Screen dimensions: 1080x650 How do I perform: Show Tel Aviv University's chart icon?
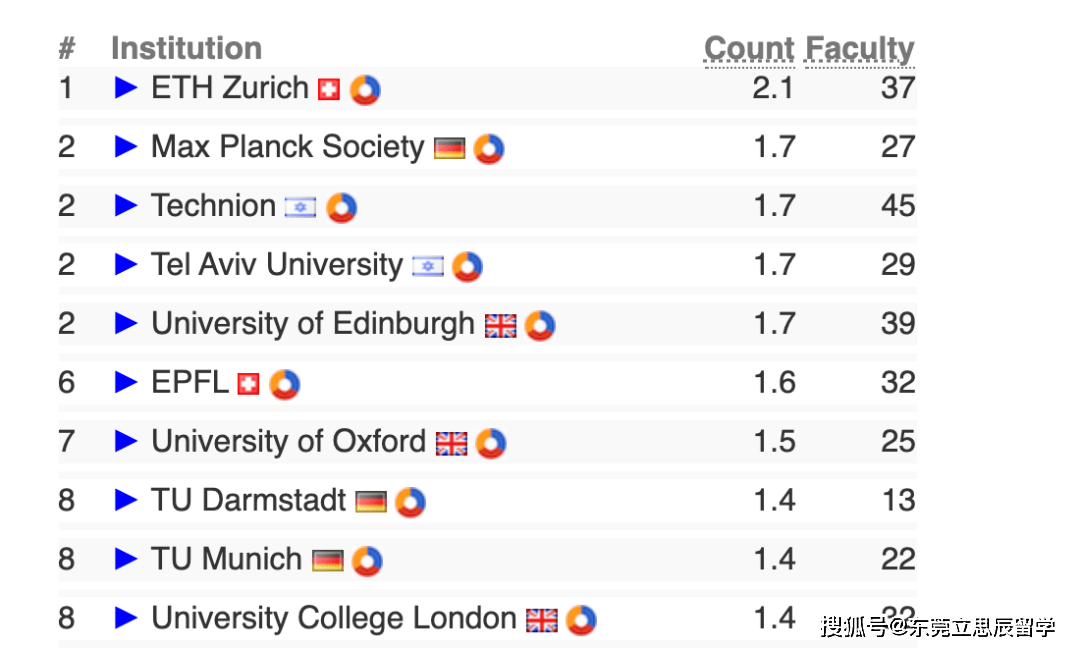[467, 267]
